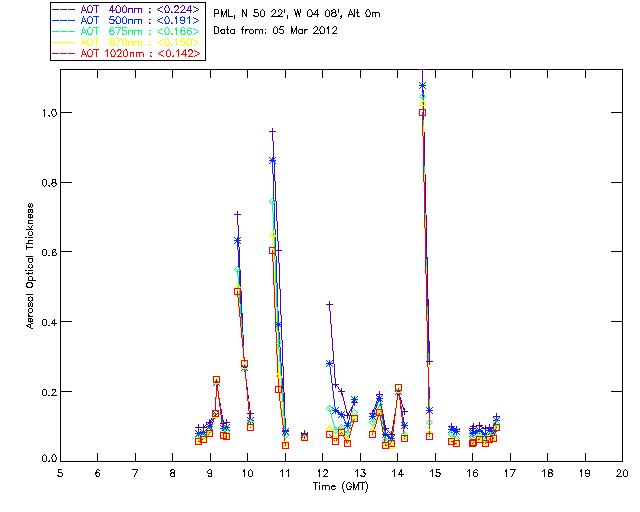The height and width of the screenshot is (512, 640).
Task: Click the x-axis tick label 20
Action: 622,473
